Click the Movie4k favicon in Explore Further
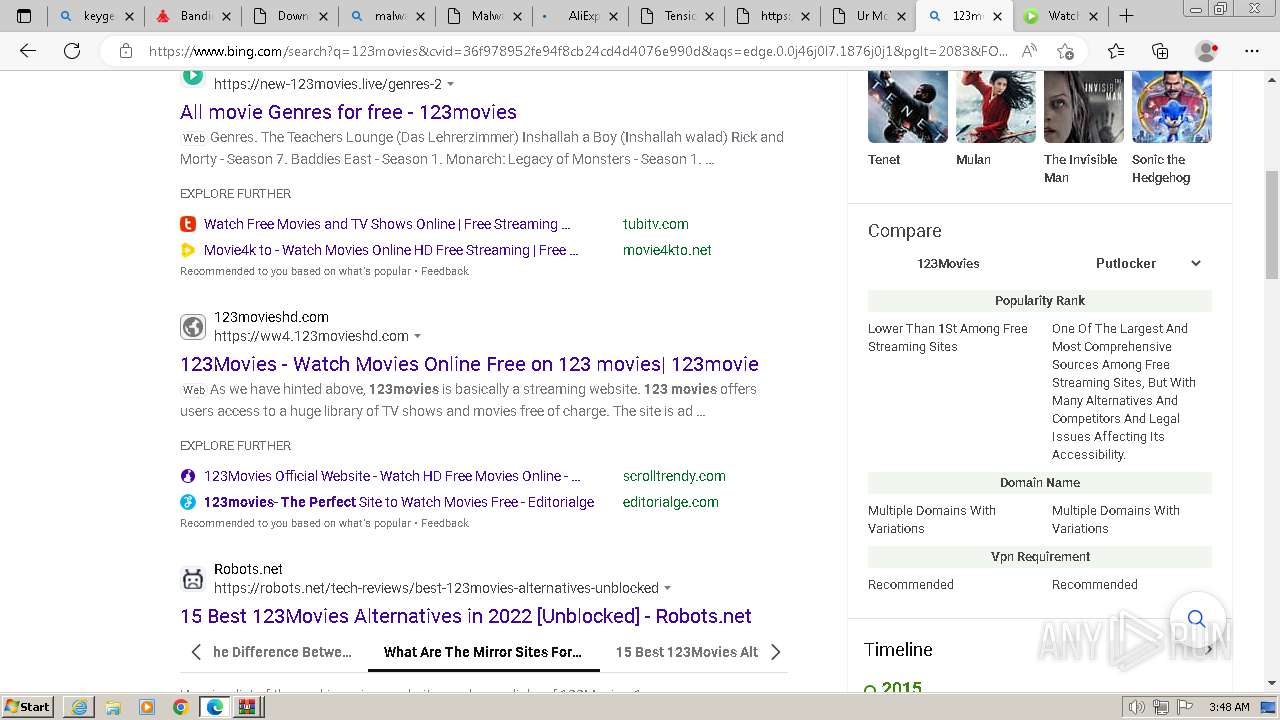This screenshot has height=720, width=1280. pyautogui.click(x=188, y=250)
